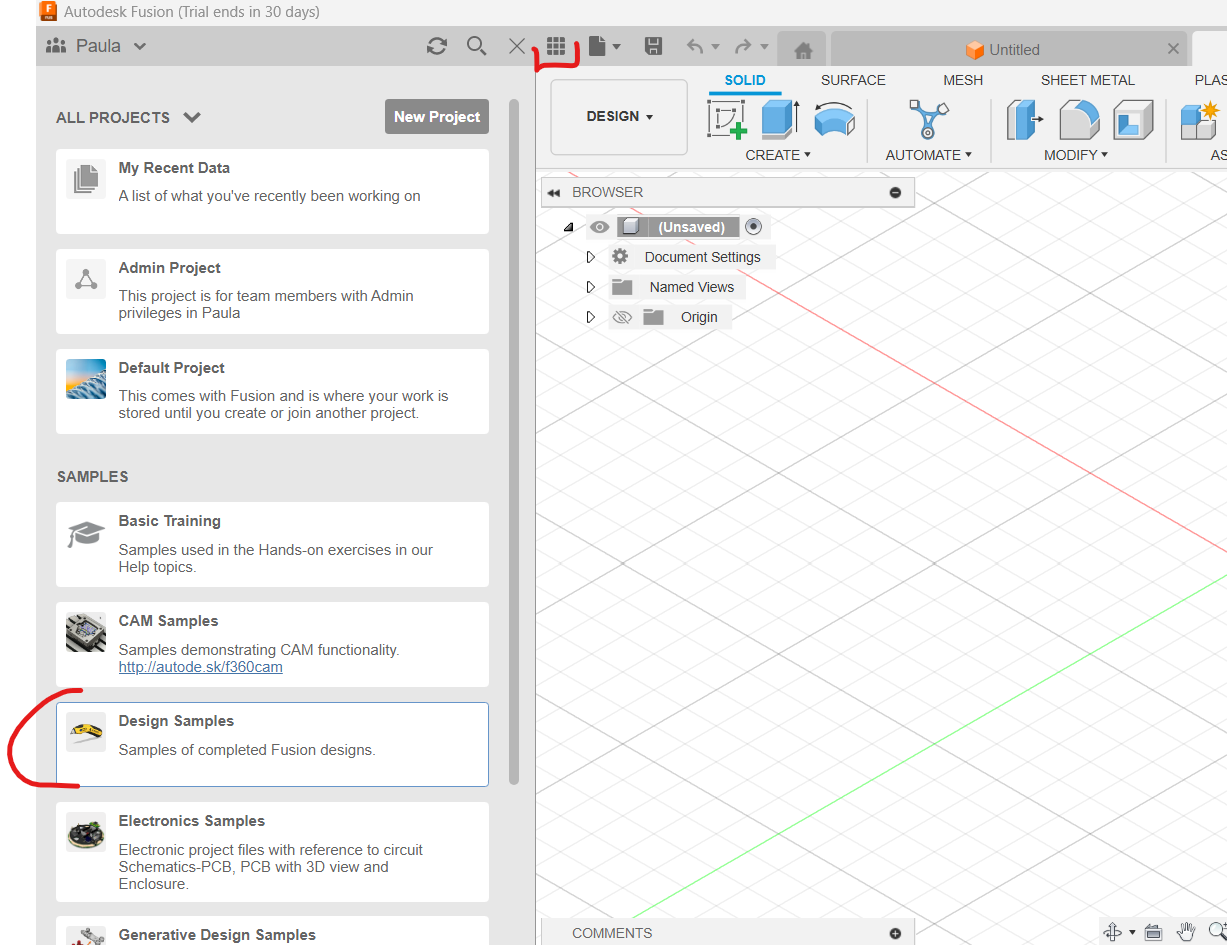1227x945 pixels.
Task: Open the Paula team switcher dropdown
Action: pyautogui.click(x=97, y=46)
